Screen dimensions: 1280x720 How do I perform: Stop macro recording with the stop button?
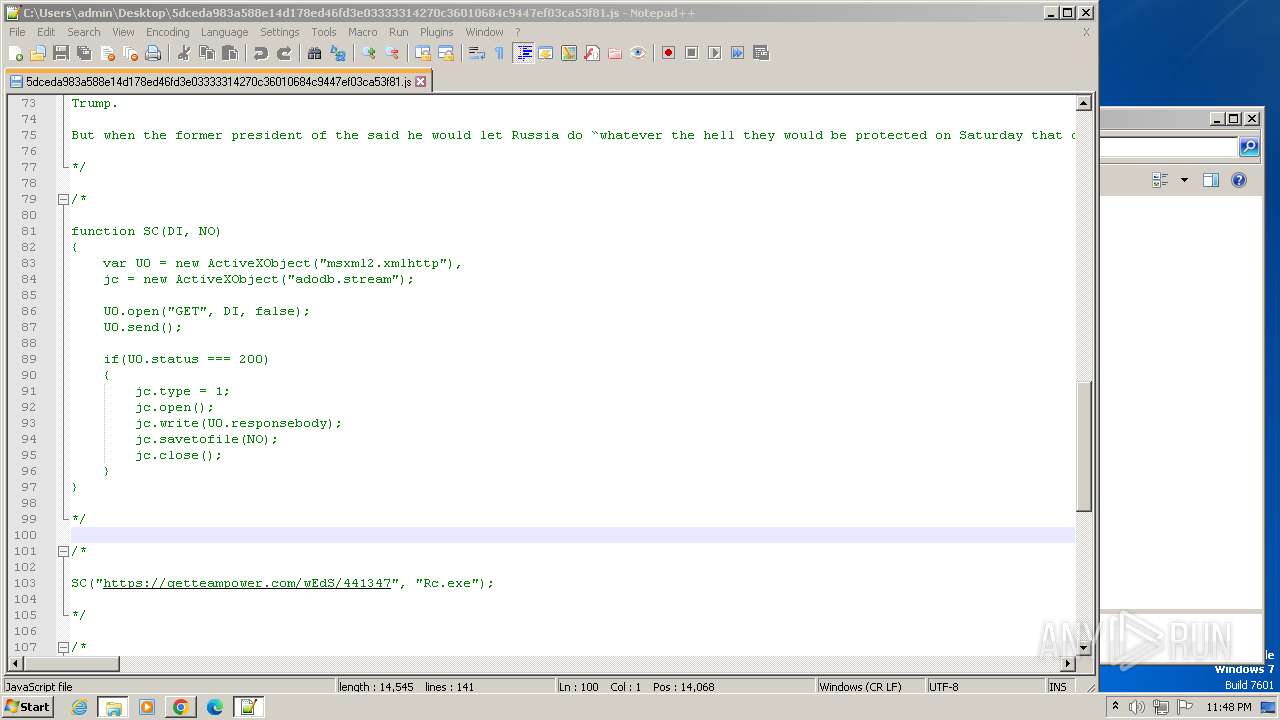click(x=691, y=53)
